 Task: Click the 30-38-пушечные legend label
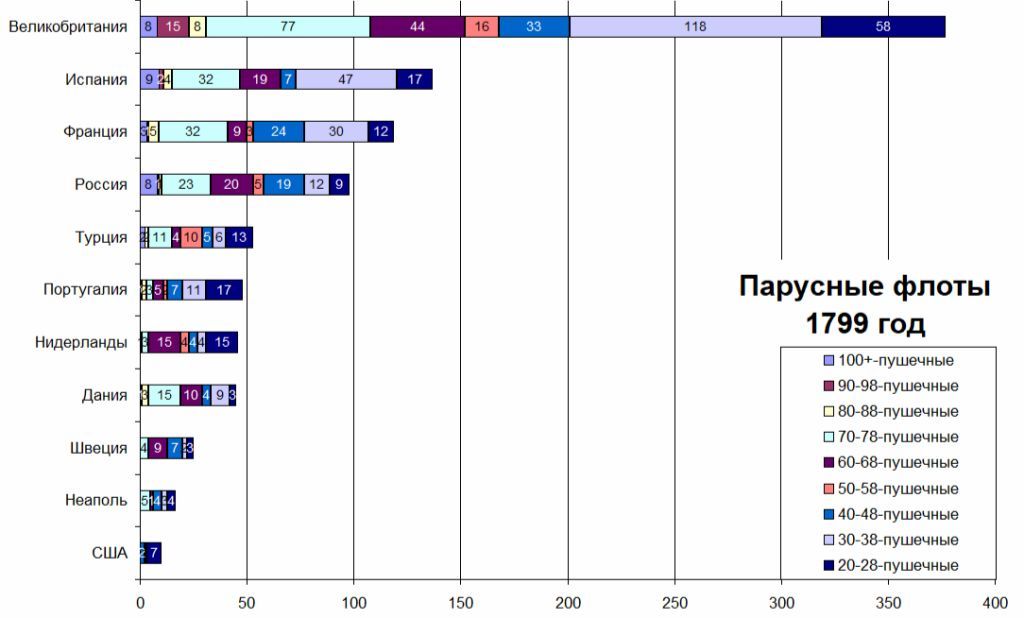coord(896,540)
